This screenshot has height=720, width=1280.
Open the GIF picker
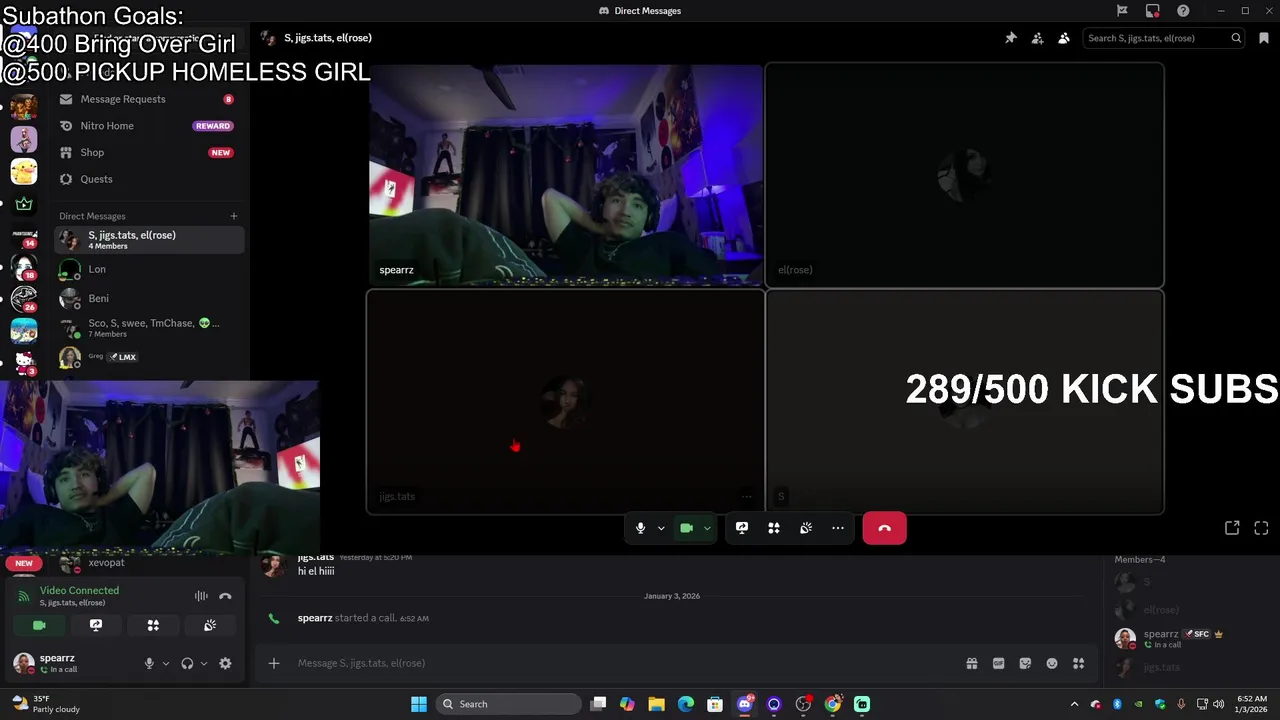click(998, 663)
